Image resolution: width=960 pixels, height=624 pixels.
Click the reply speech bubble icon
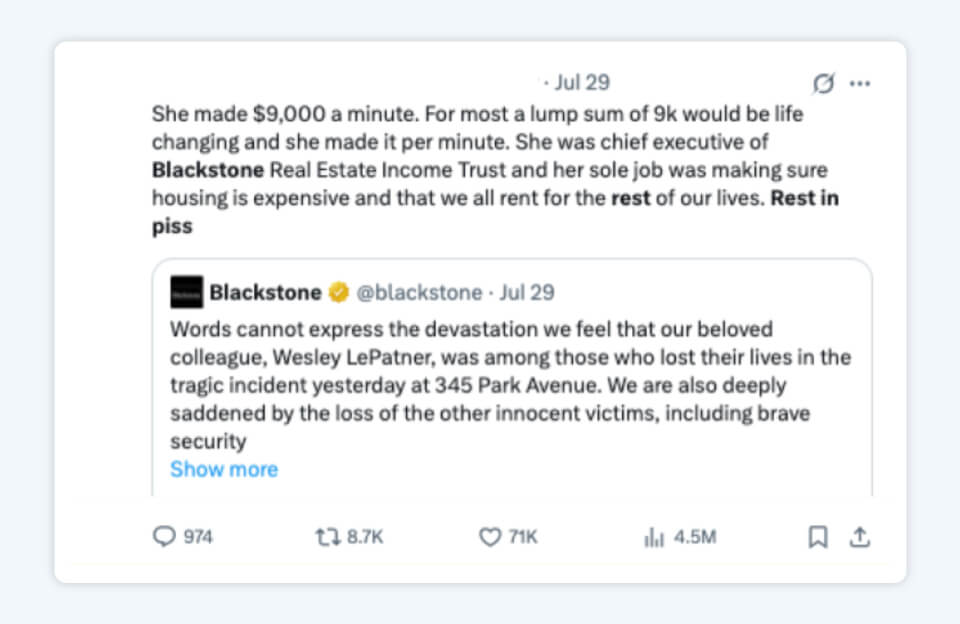tap(163, 537)
